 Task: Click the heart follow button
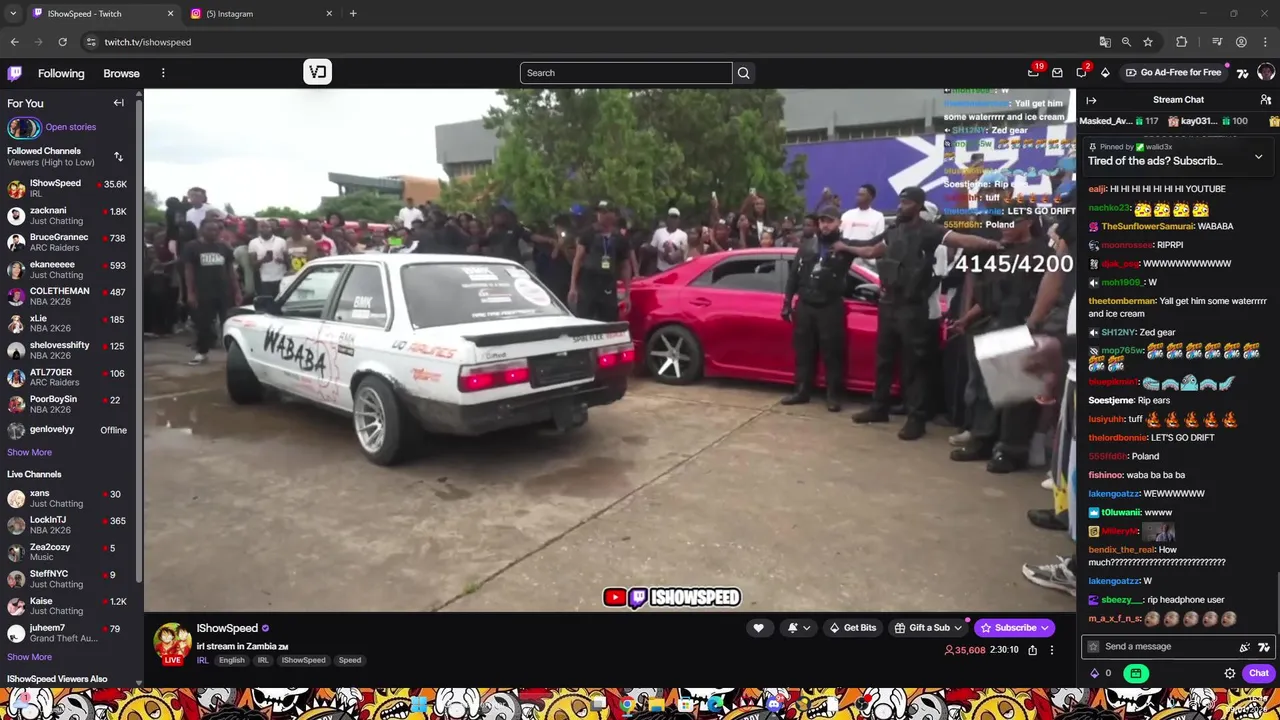(x=758, y=628)
